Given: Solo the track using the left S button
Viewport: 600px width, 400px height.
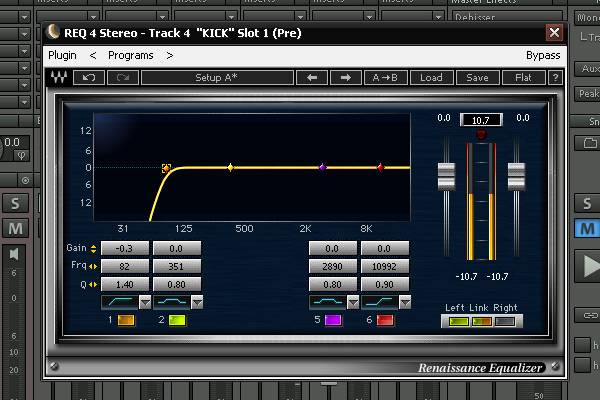Looking at the screenshot, I should pos(15,203).
